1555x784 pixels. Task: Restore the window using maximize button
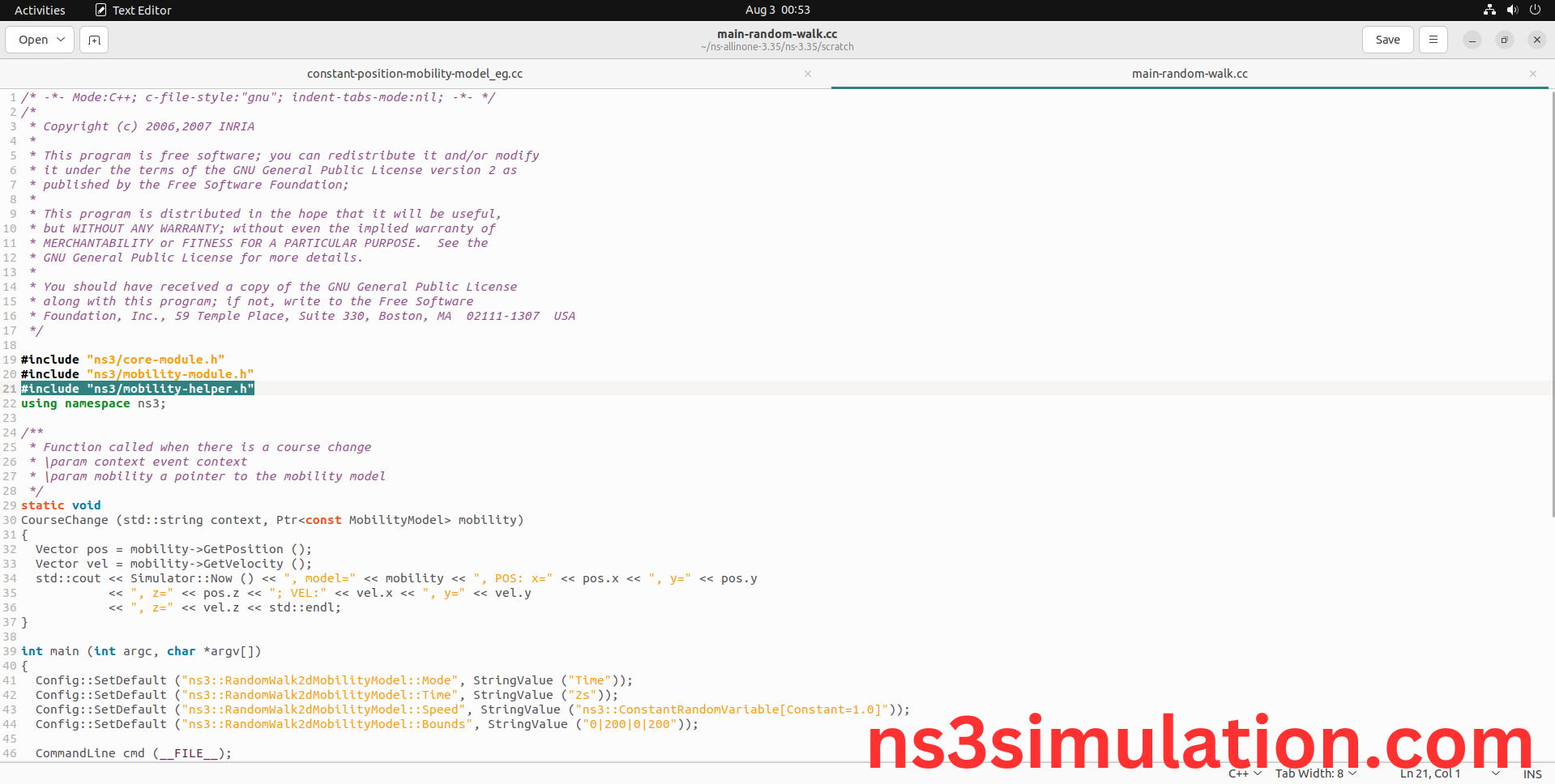pos(1505,40)
